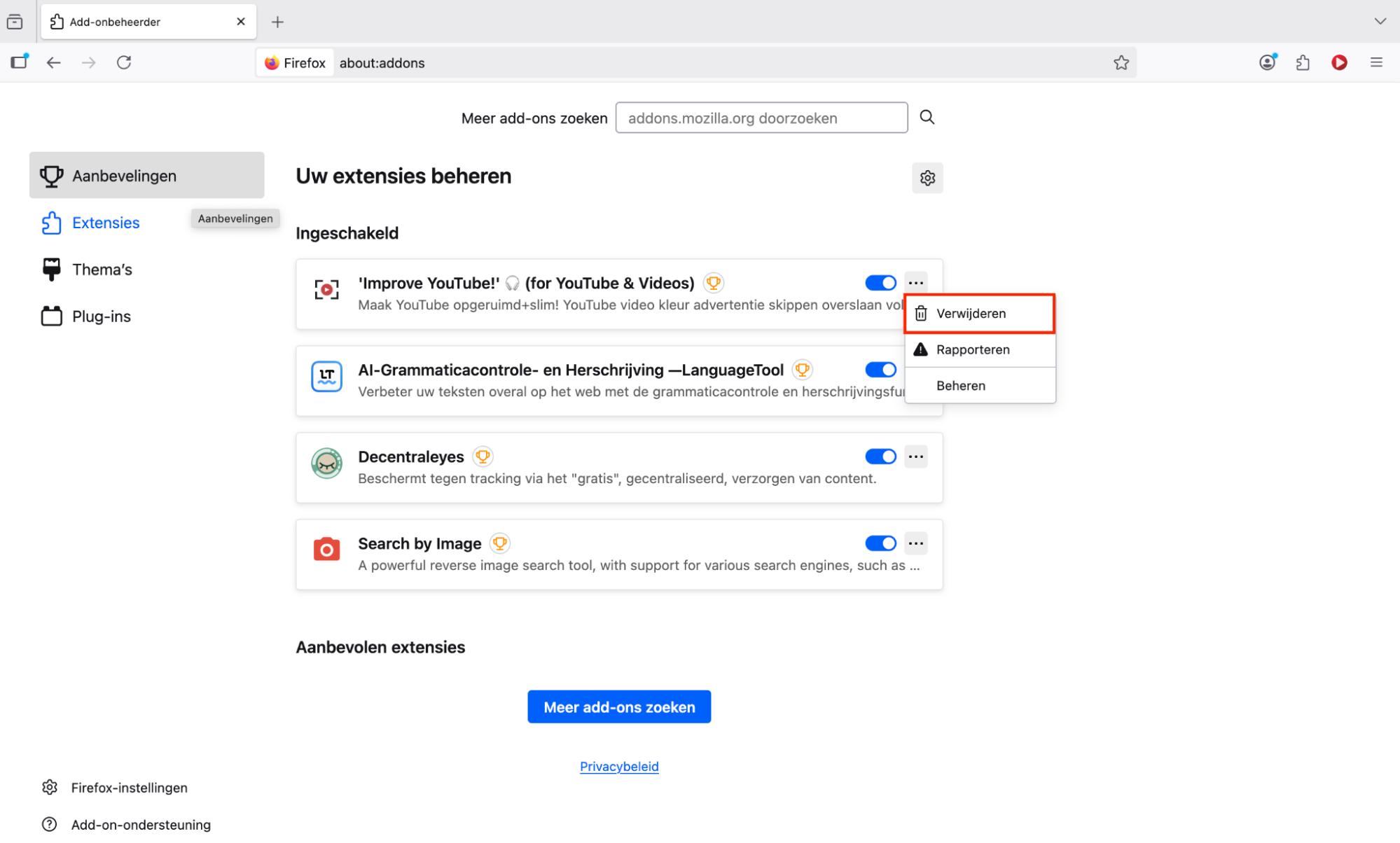
Task: Disable the 'Improve YouTube!' extension toggle
Action: point(880,283)
